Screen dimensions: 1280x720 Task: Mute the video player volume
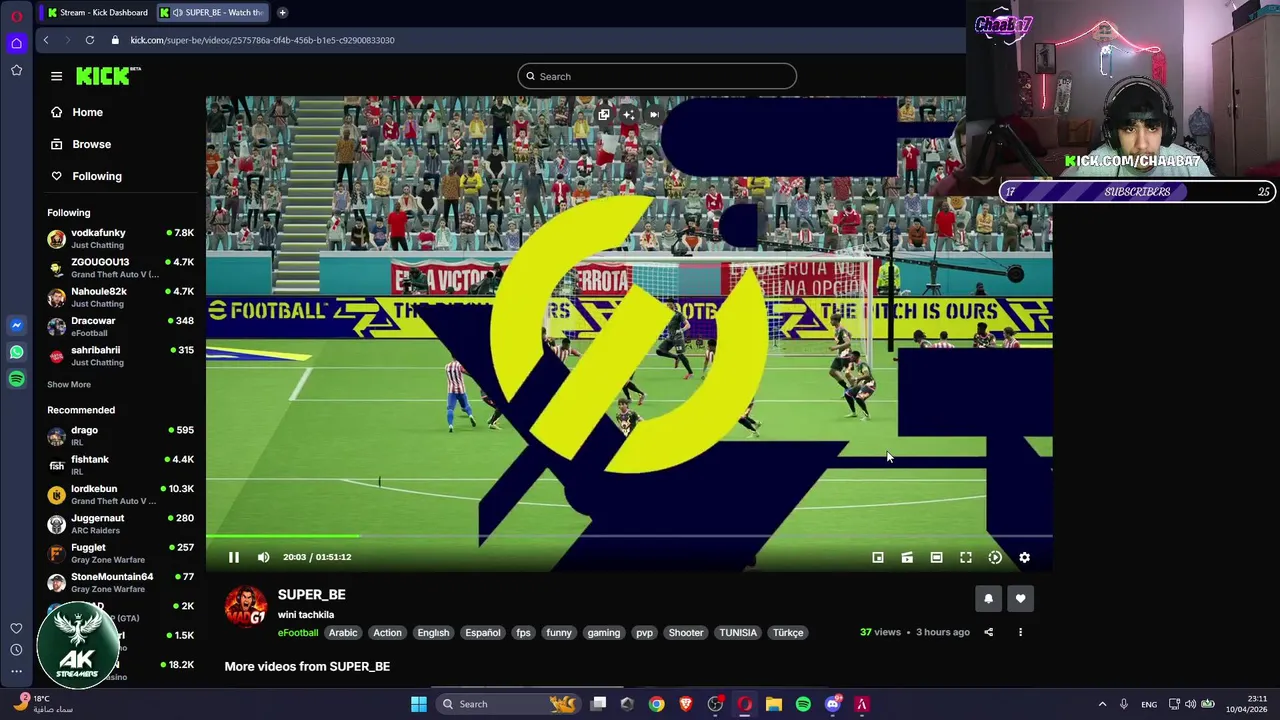tap(263, 557)
